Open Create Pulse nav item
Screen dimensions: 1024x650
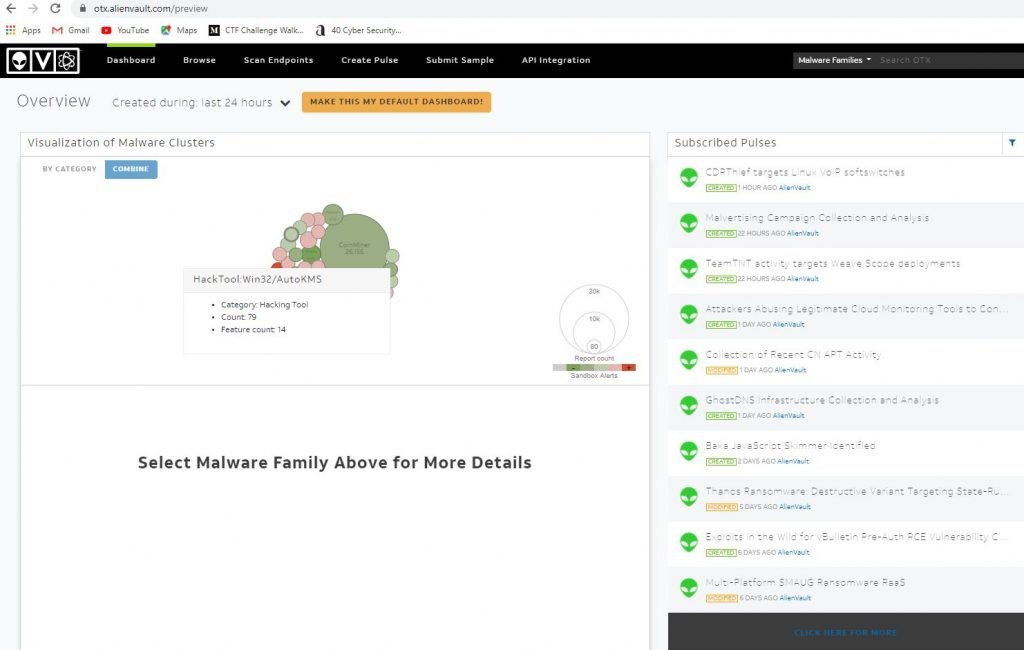point(370,60)
